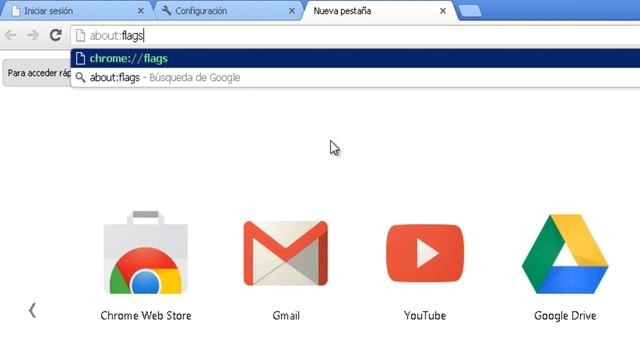This screenshot has width=640, height=360.
Task: Click the wrench icon on the Configuración tab
Action: pos(166,11)
